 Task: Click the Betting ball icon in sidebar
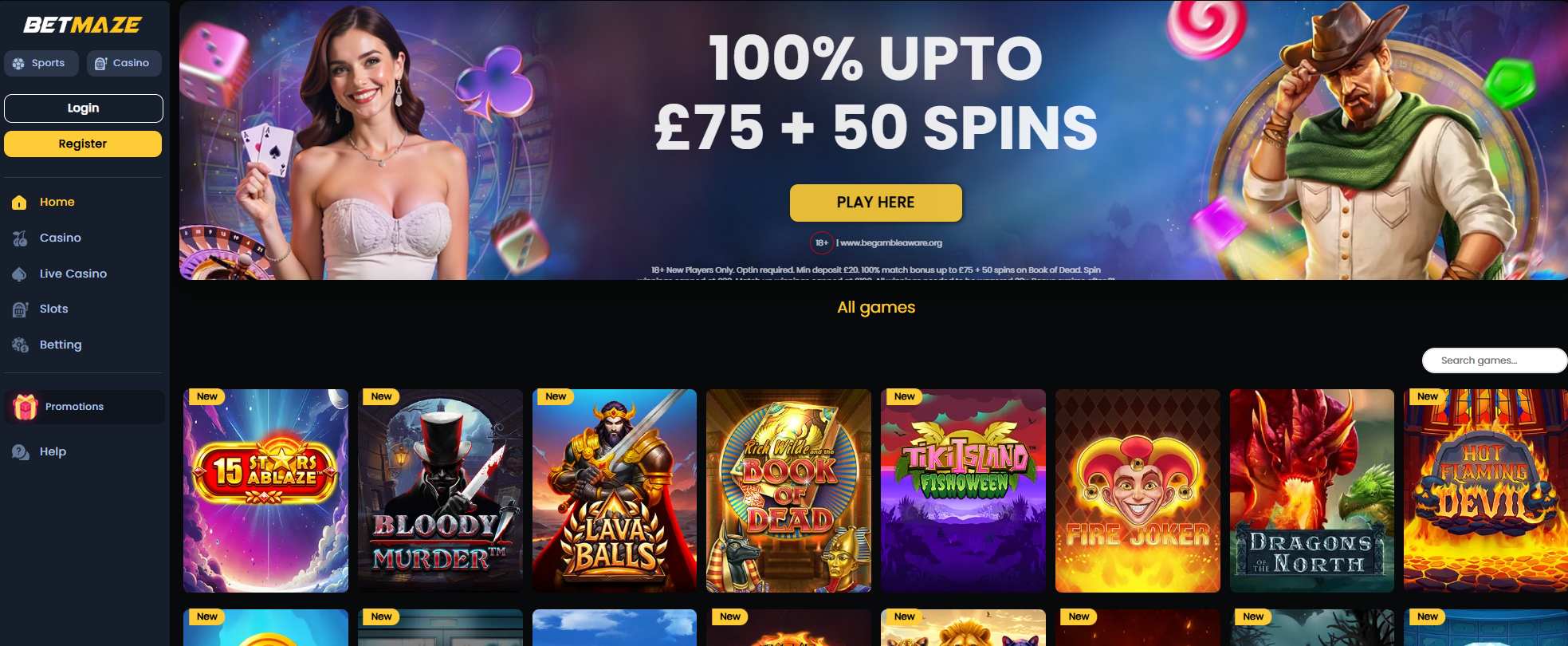point(20,345)
